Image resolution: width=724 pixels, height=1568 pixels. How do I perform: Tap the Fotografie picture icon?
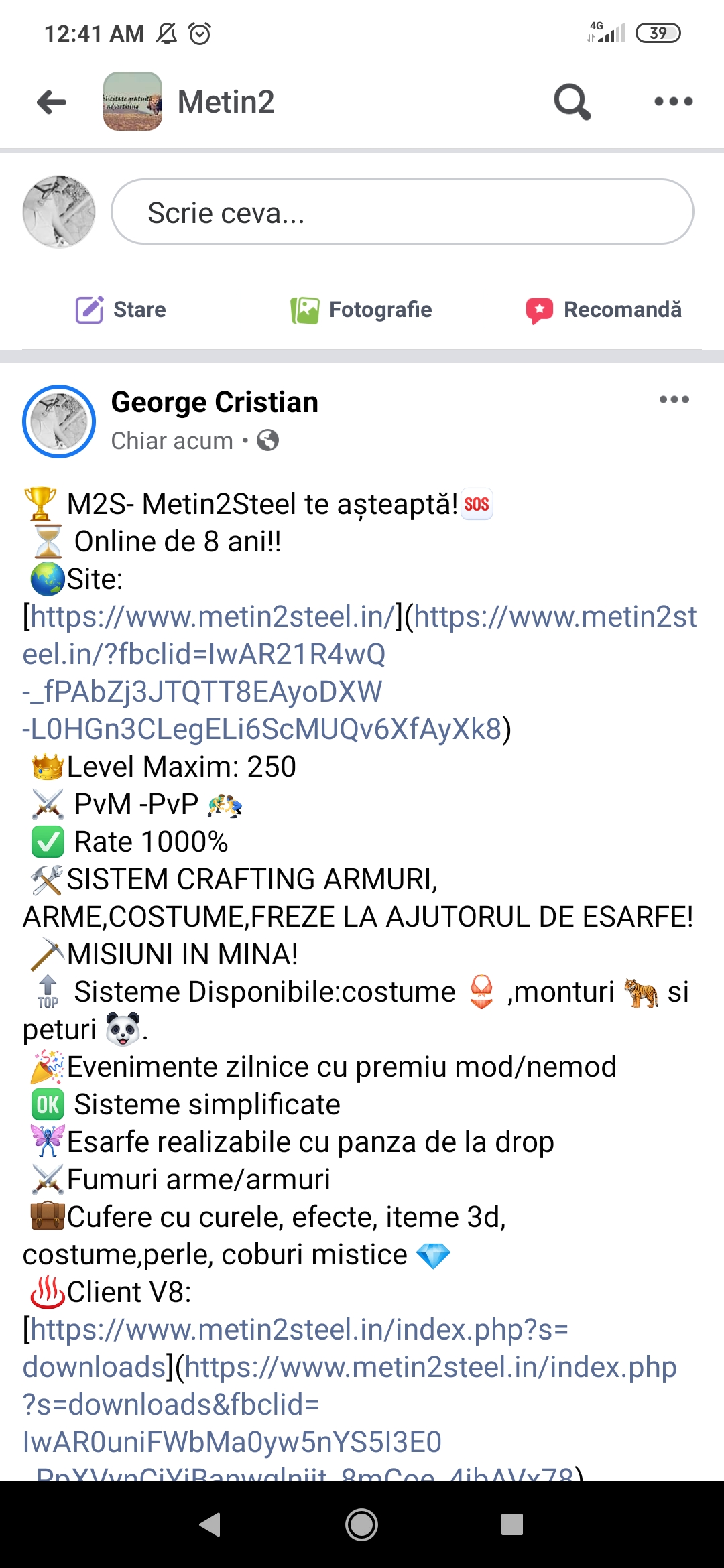click(x=305, y=310)
